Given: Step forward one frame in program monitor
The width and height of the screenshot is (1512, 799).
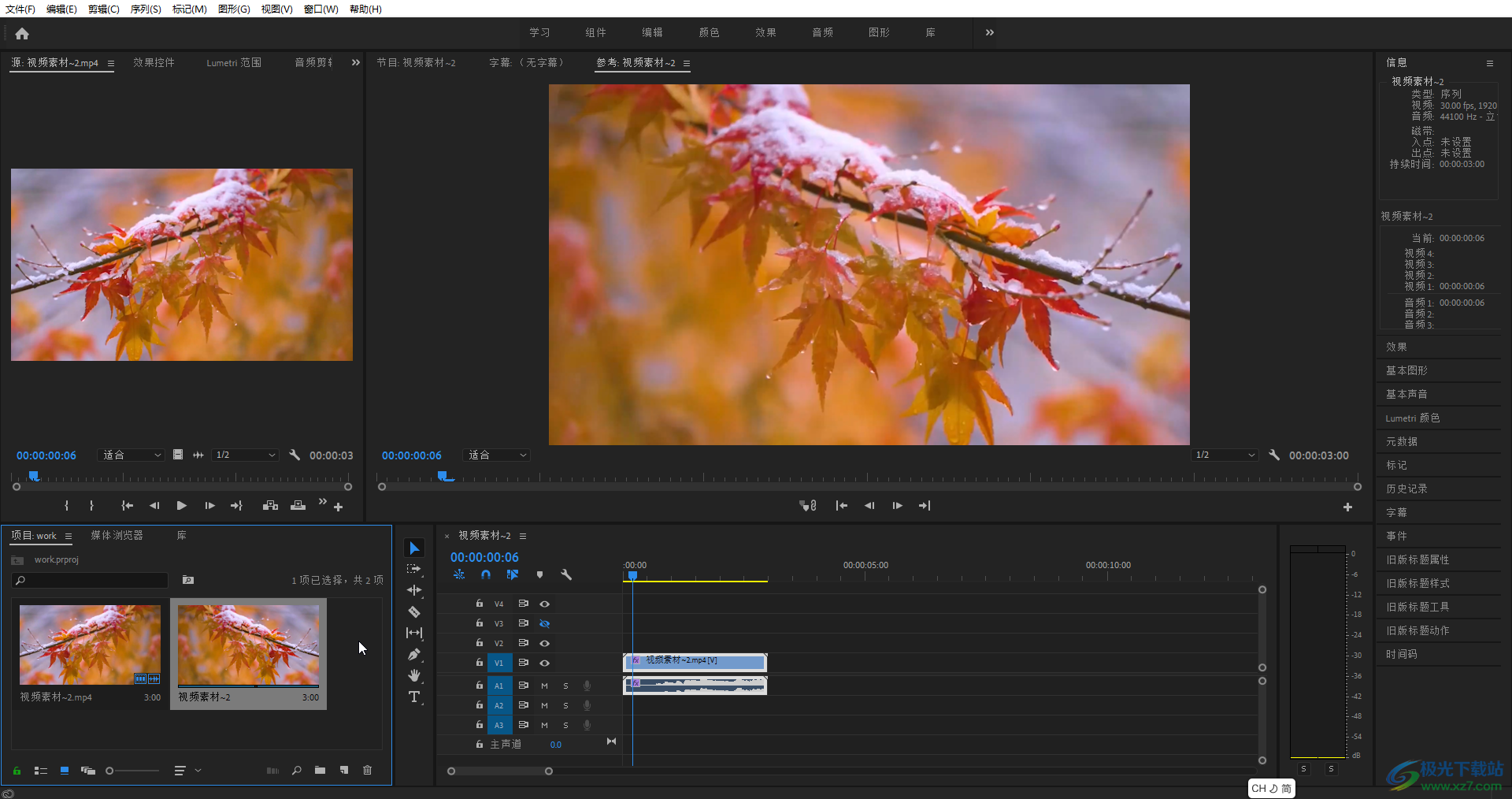Looking at the screenshot, I should 897,506.
